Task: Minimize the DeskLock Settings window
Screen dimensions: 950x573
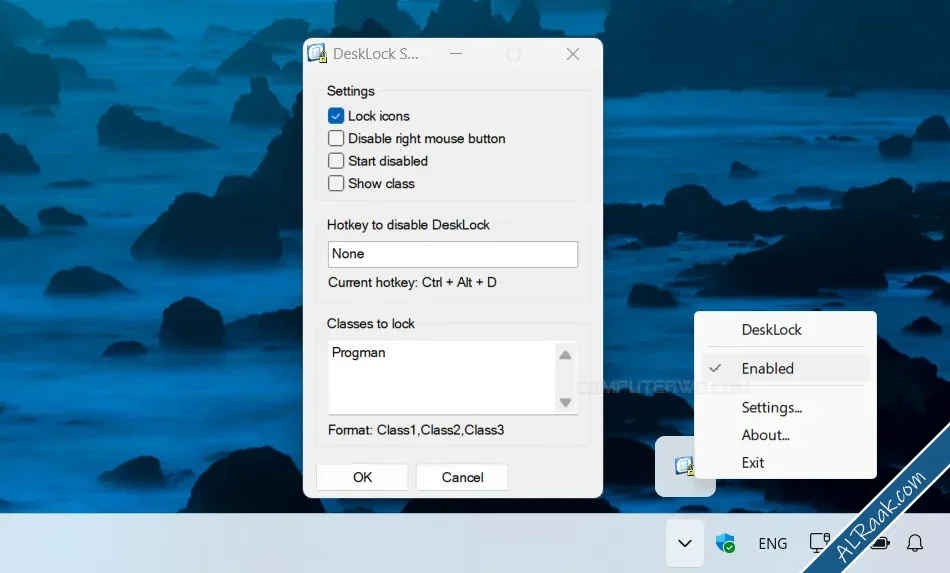Action: [456, 54]
